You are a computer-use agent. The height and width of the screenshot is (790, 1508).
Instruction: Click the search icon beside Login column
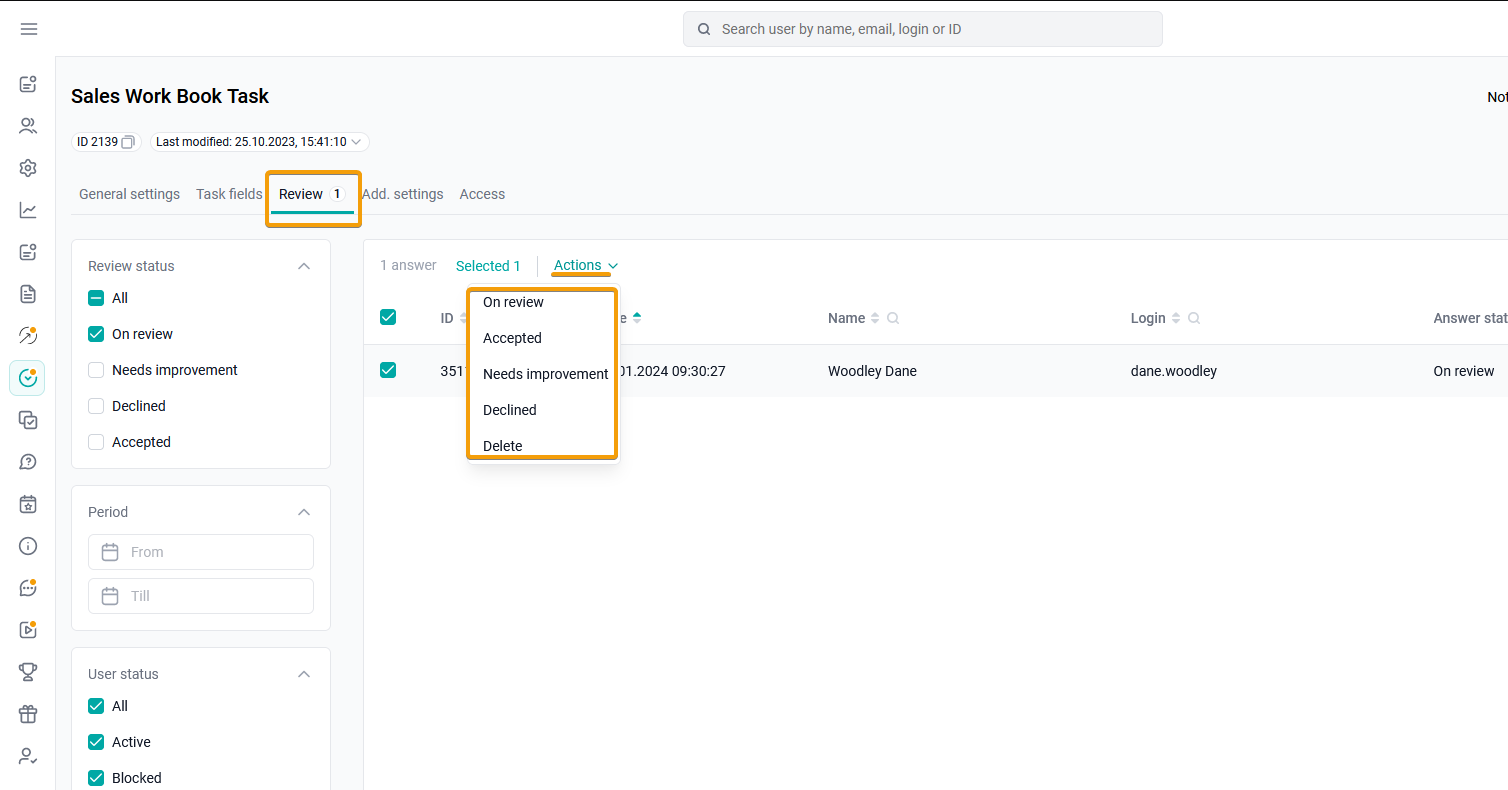click(x=1194, y=318)
